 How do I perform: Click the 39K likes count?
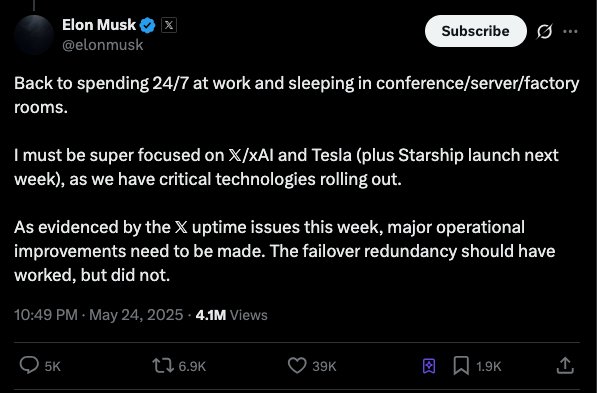[324, 366]
